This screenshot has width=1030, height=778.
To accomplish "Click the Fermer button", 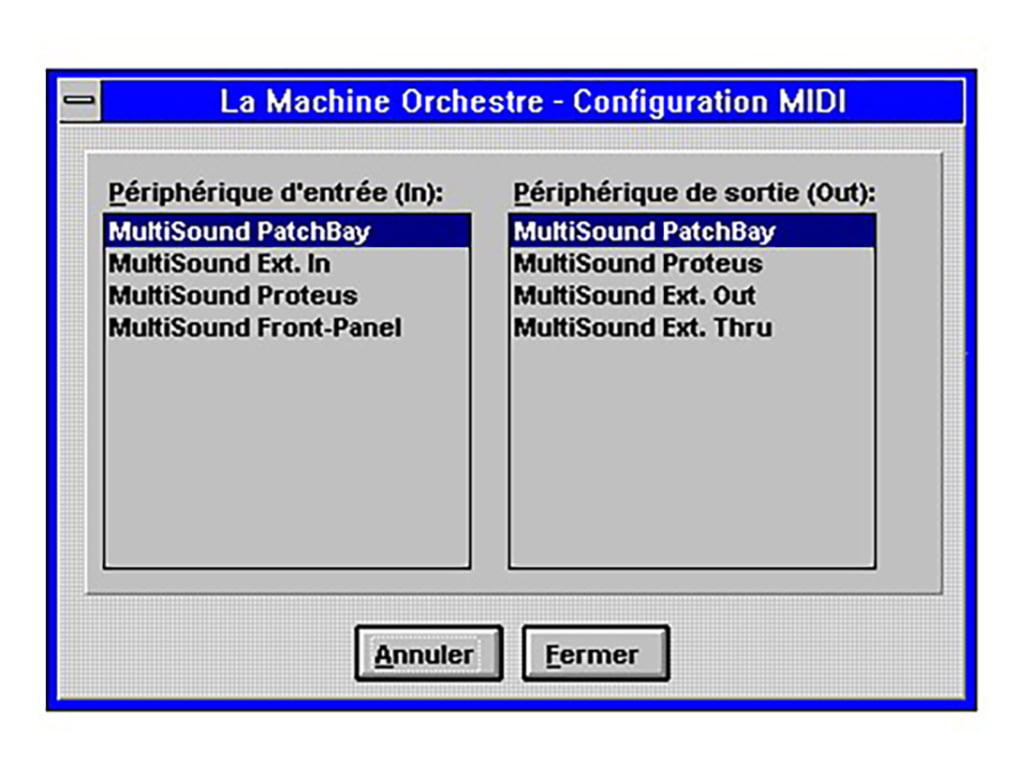I will click(596, 653).
